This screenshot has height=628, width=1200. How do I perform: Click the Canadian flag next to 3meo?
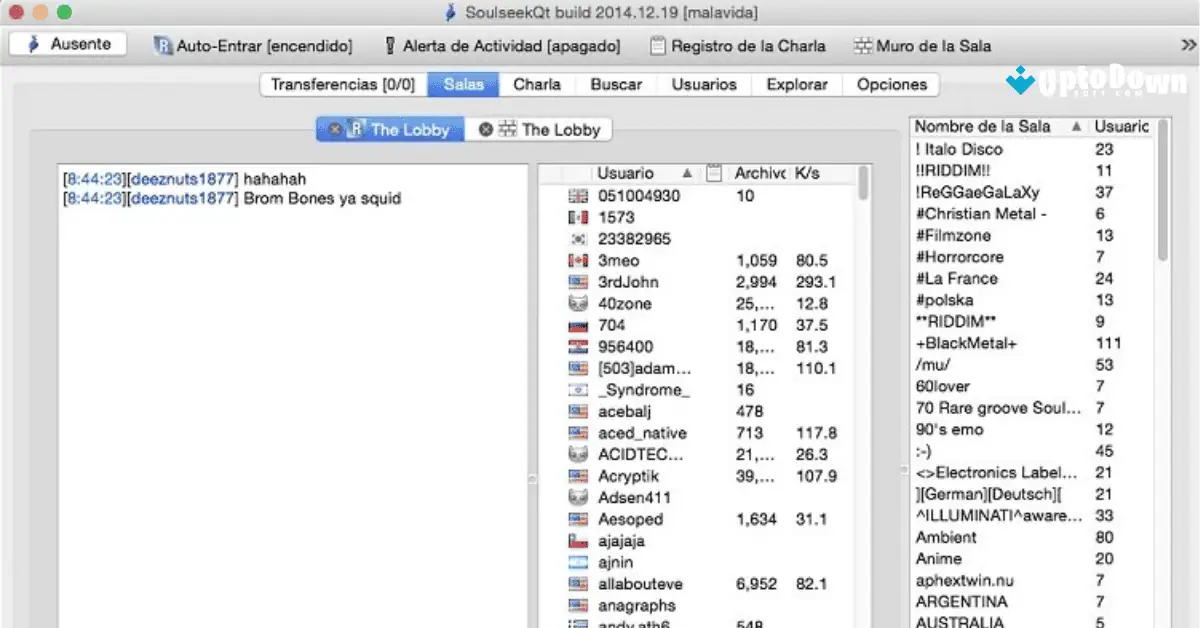(x=578, y=260)
